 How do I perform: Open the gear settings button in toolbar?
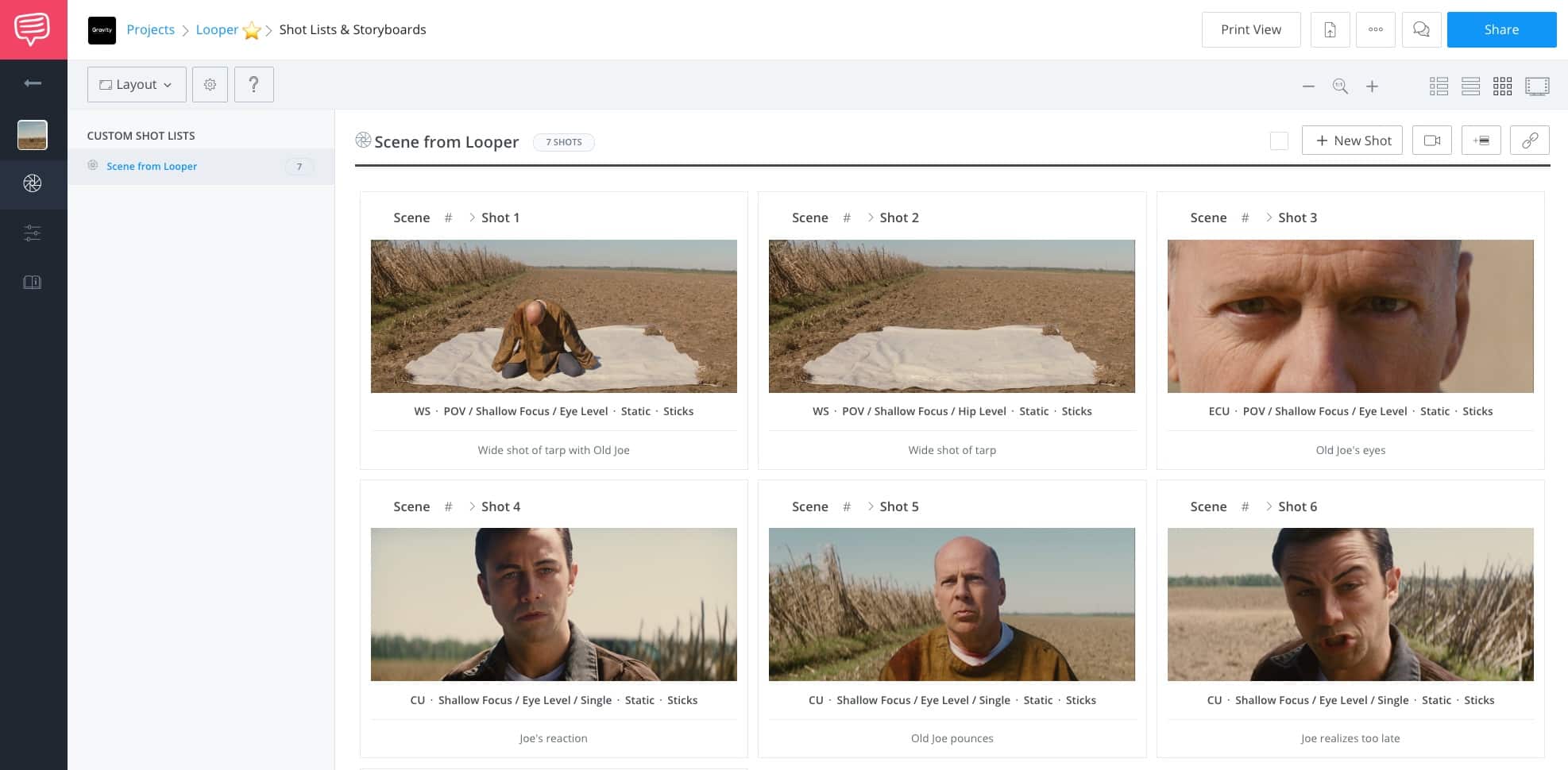click(210, 84)
